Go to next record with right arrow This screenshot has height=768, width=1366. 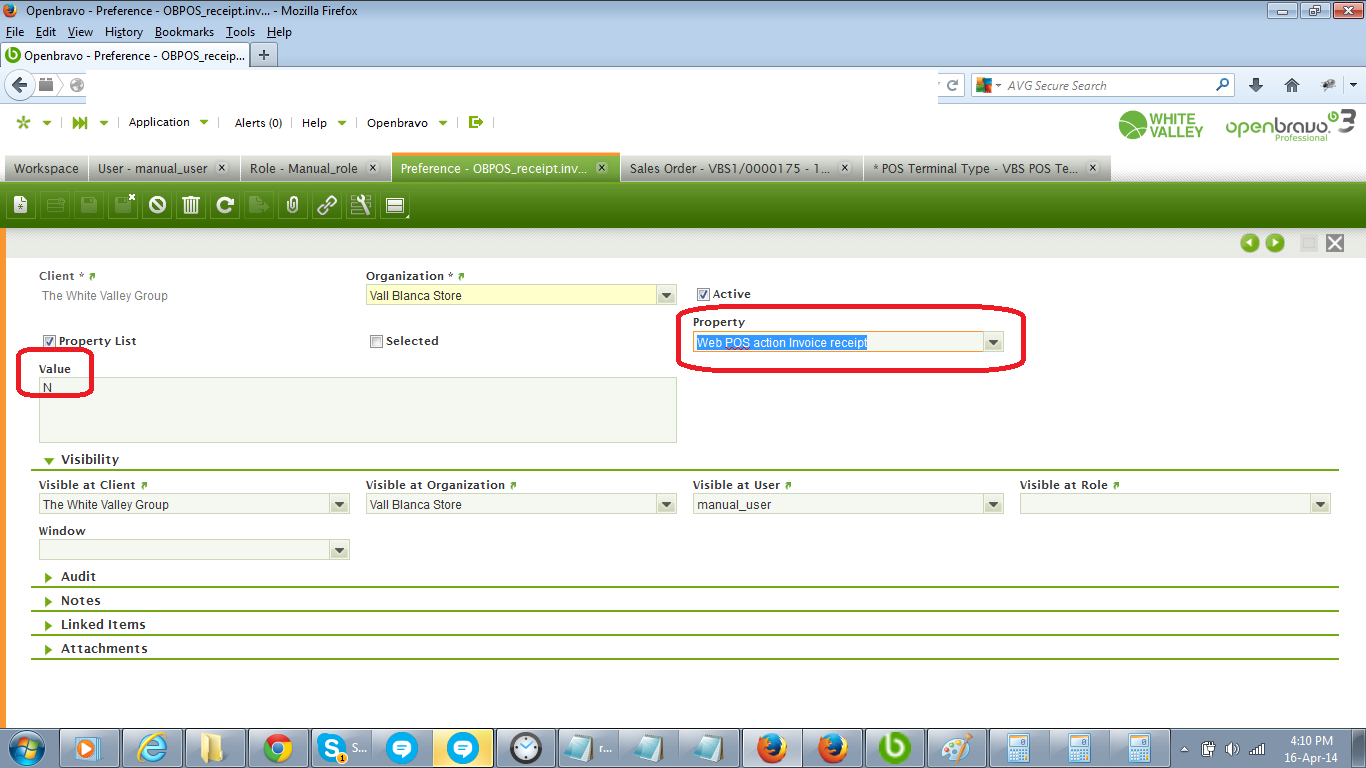pos(1275,243)
